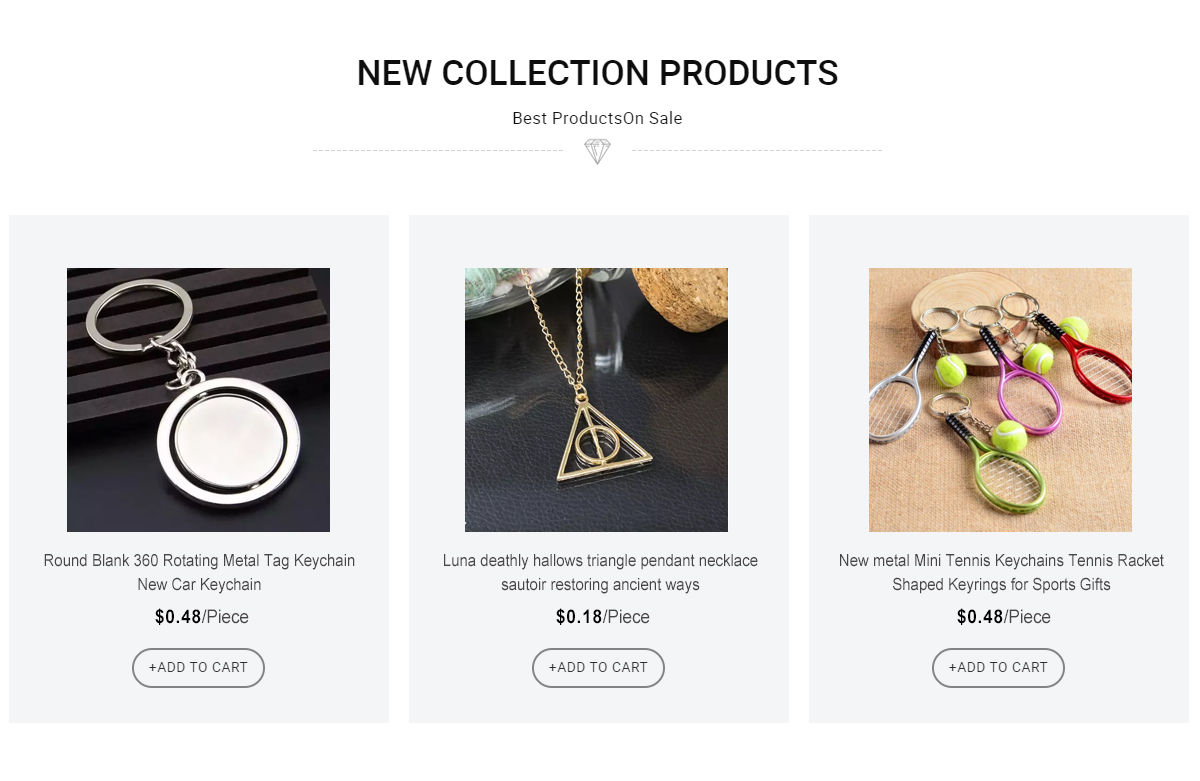Add the rotating metal tag keychain to cart
This screenshot has height=781, width=1200.
click(198, 668)
